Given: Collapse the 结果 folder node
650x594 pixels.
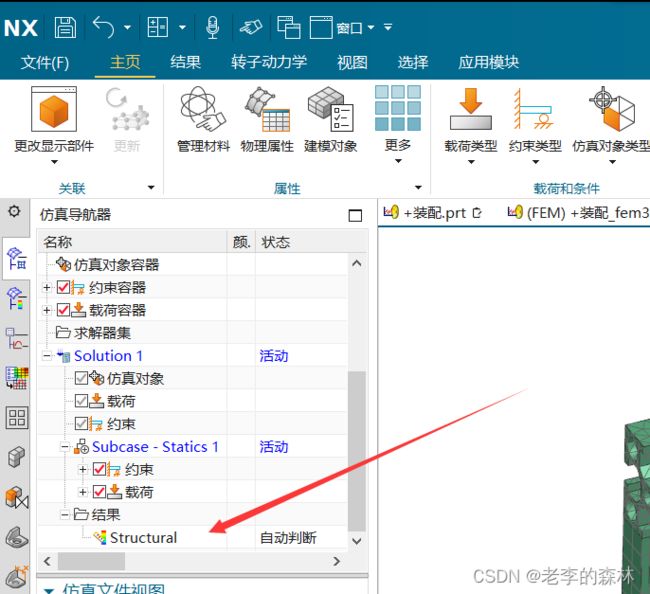Looking at the screenshot, I should coord(65,515).
